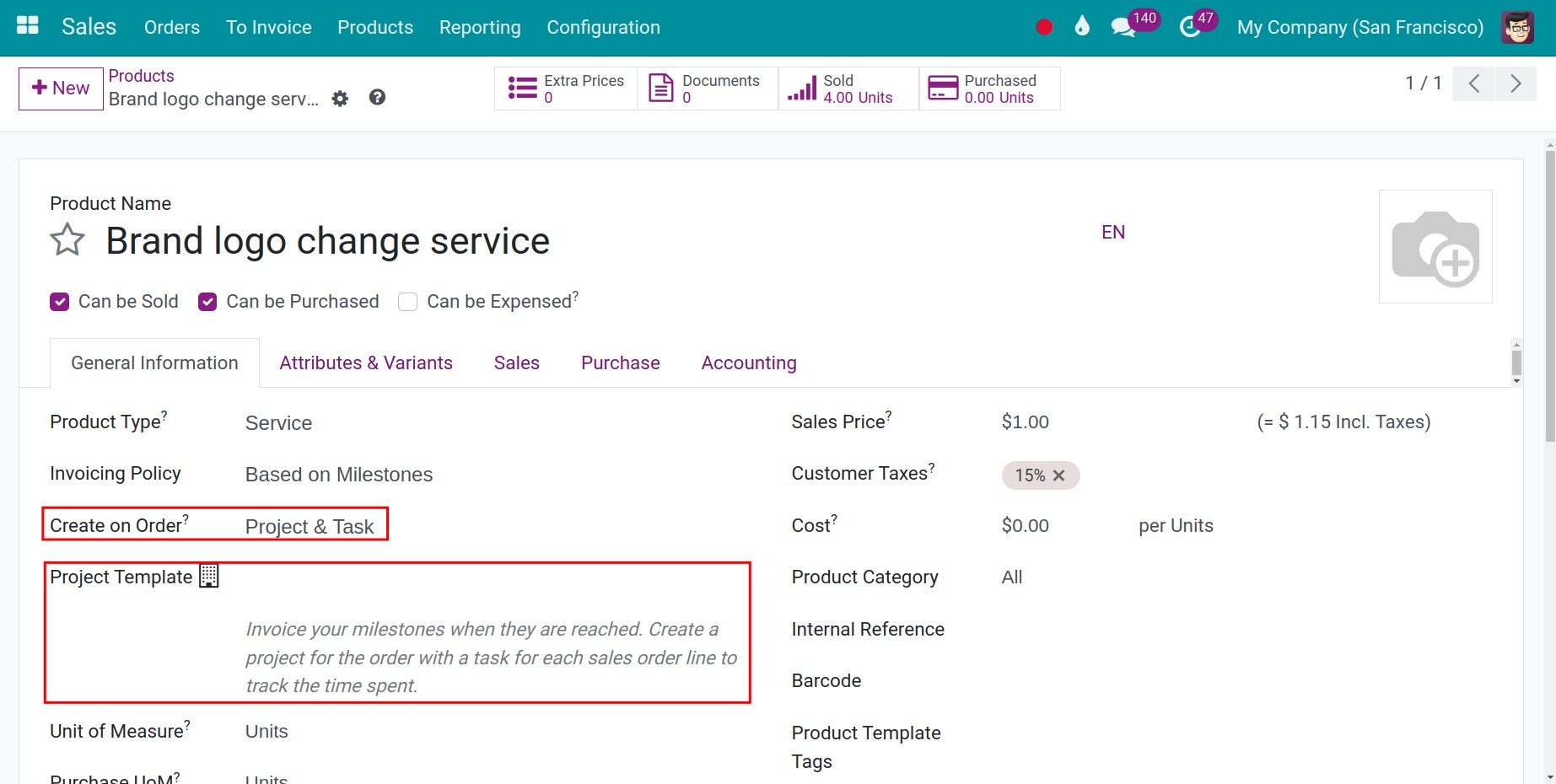
Task: Mark product as favorite with the star
Action: 67,240
